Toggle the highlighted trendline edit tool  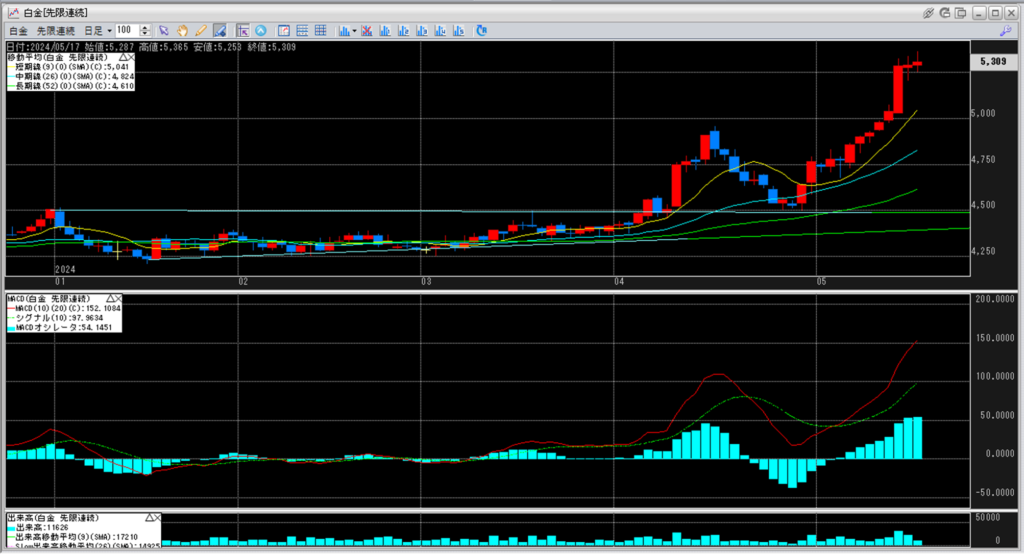click(218, 31)
